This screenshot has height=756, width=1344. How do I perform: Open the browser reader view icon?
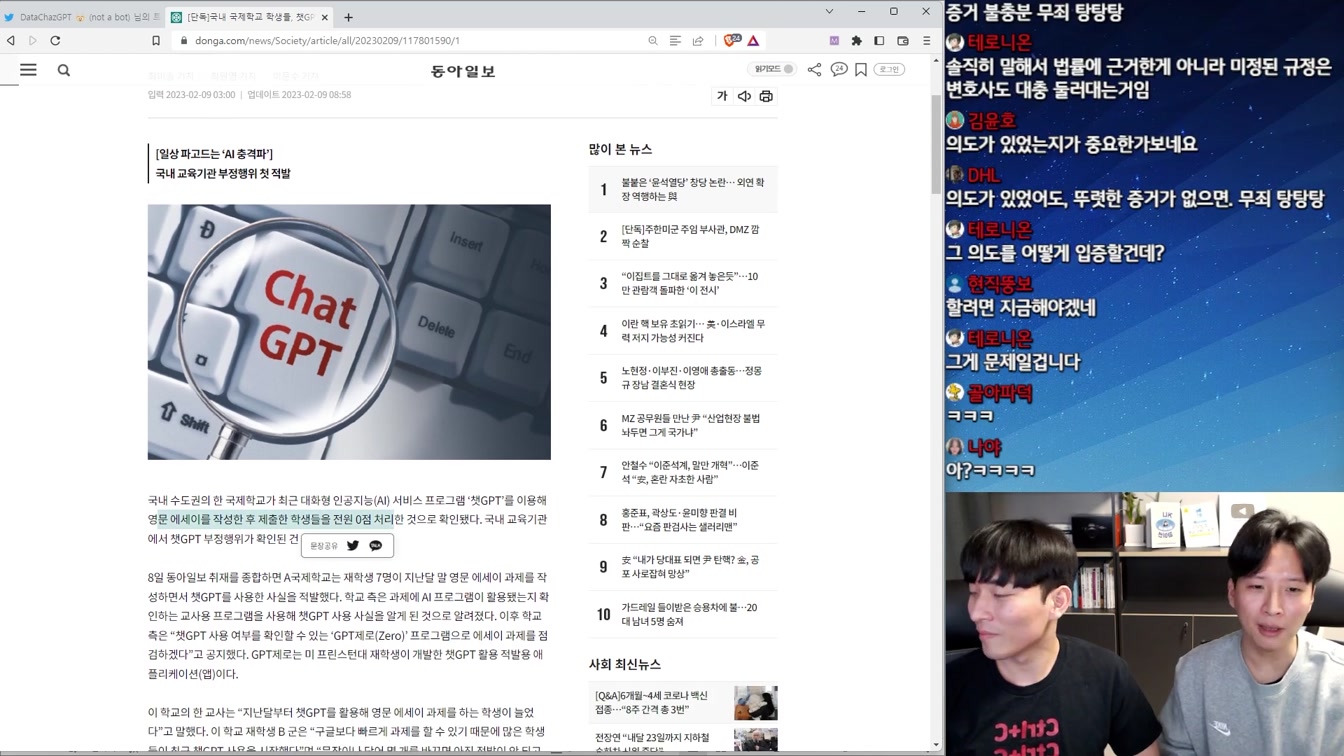coord(675,41)
